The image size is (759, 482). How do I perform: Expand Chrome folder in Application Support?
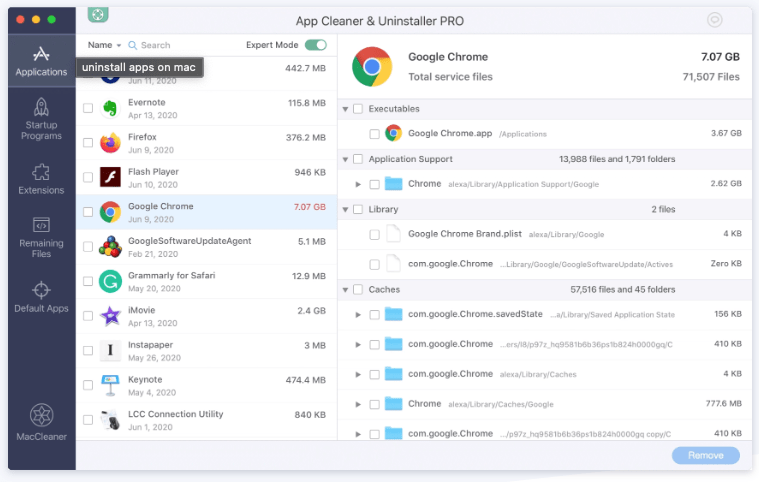[358, 184]
